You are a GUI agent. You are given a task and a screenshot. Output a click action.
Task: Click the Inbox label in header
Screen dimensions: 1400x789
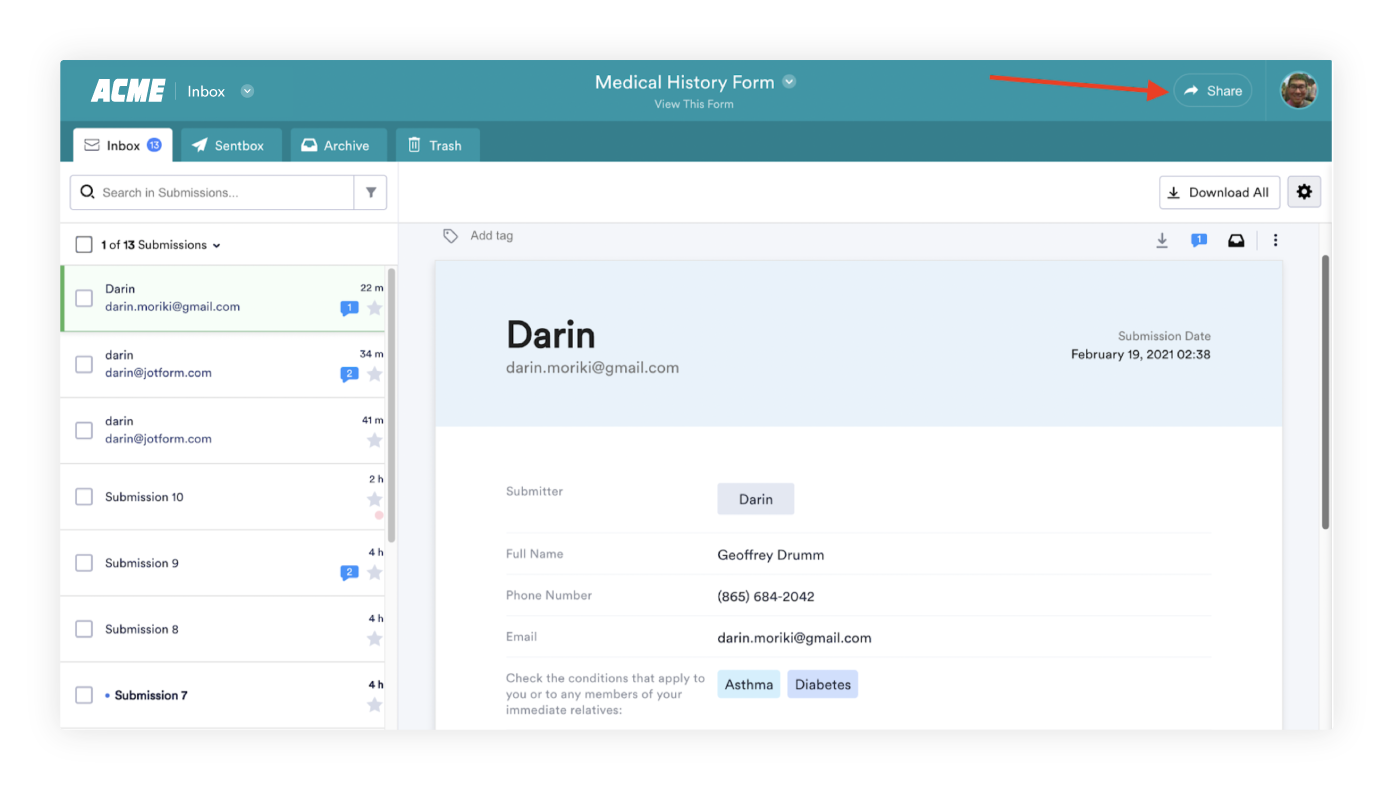pos(206,91)
